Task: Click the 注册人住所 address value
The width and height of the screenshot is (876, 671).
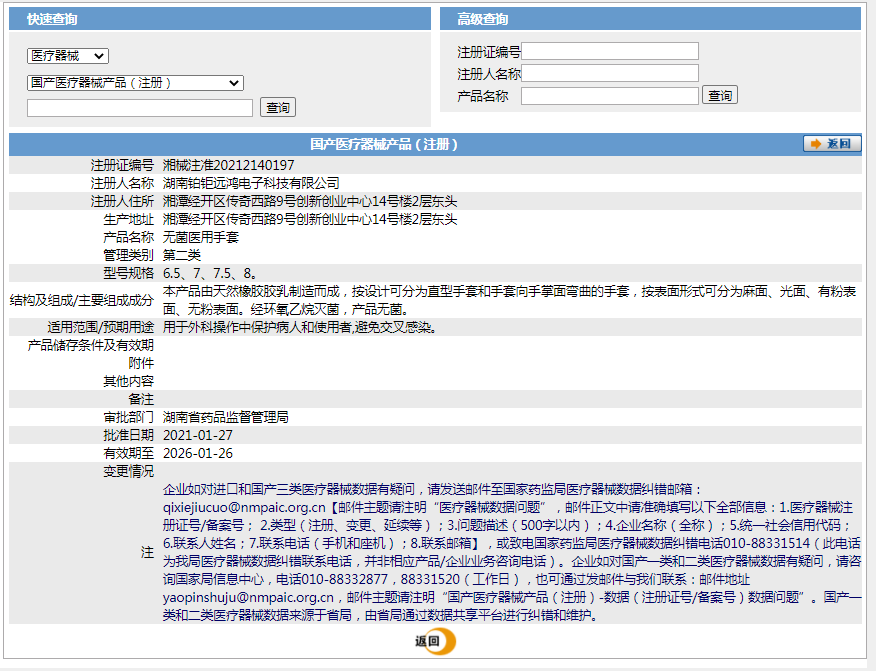Action: pos(310,201)
